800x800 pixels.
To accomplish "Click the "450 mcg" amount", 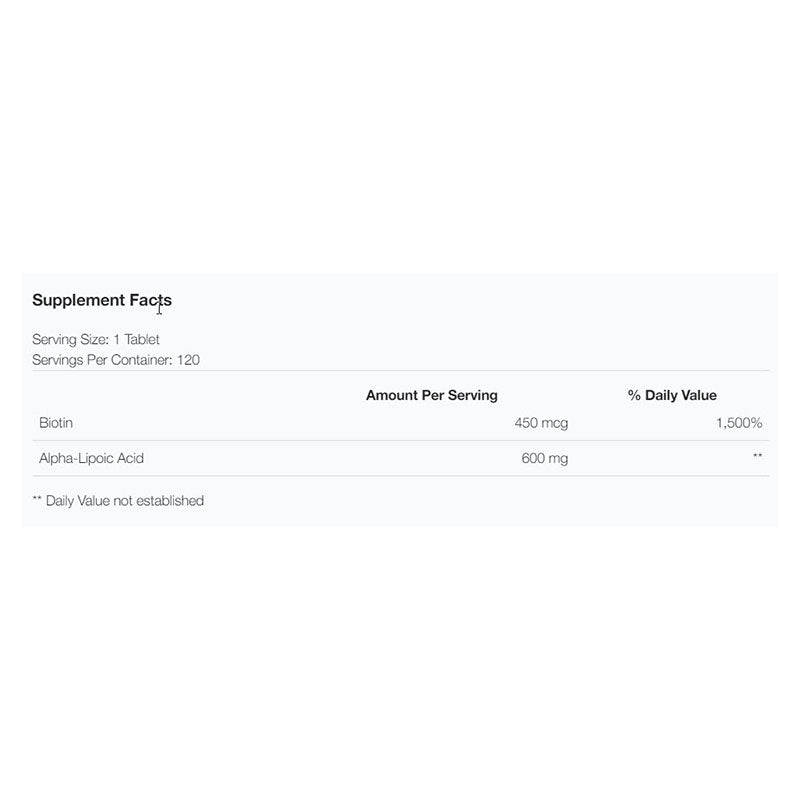I will [541, 423].
